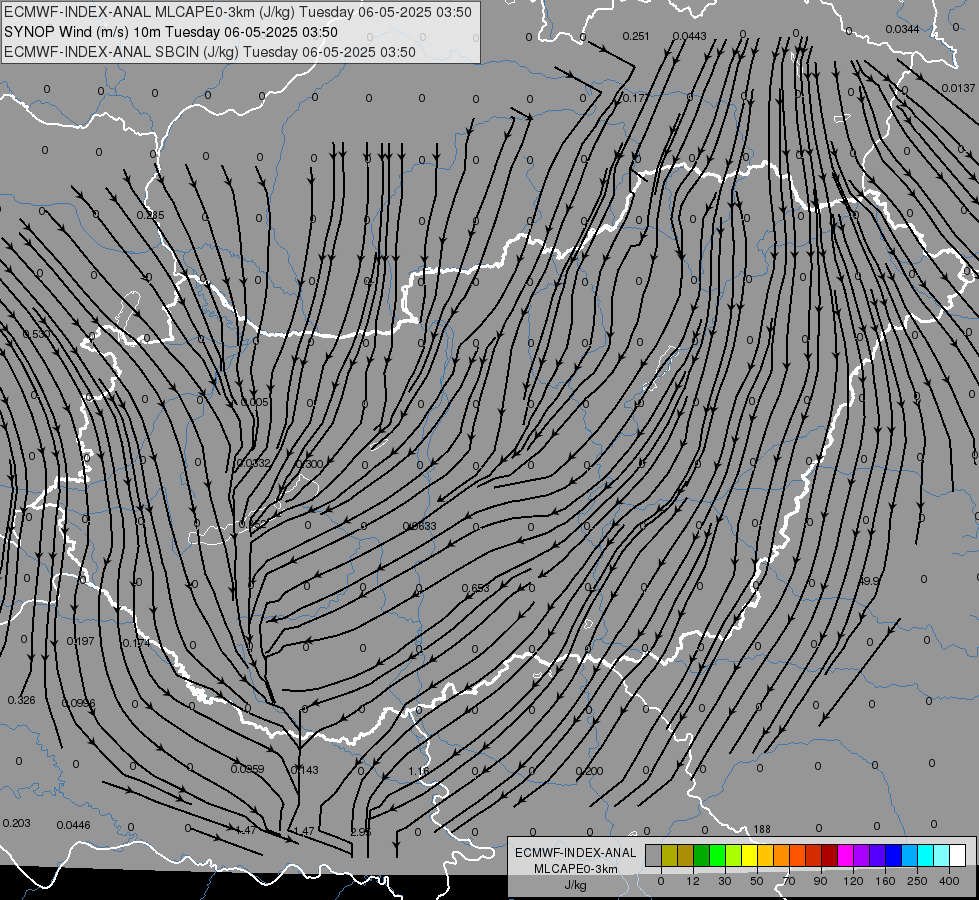Click the map value '2.95'
The height and width of the screenshot is (900, 979).
pos(361,832)
